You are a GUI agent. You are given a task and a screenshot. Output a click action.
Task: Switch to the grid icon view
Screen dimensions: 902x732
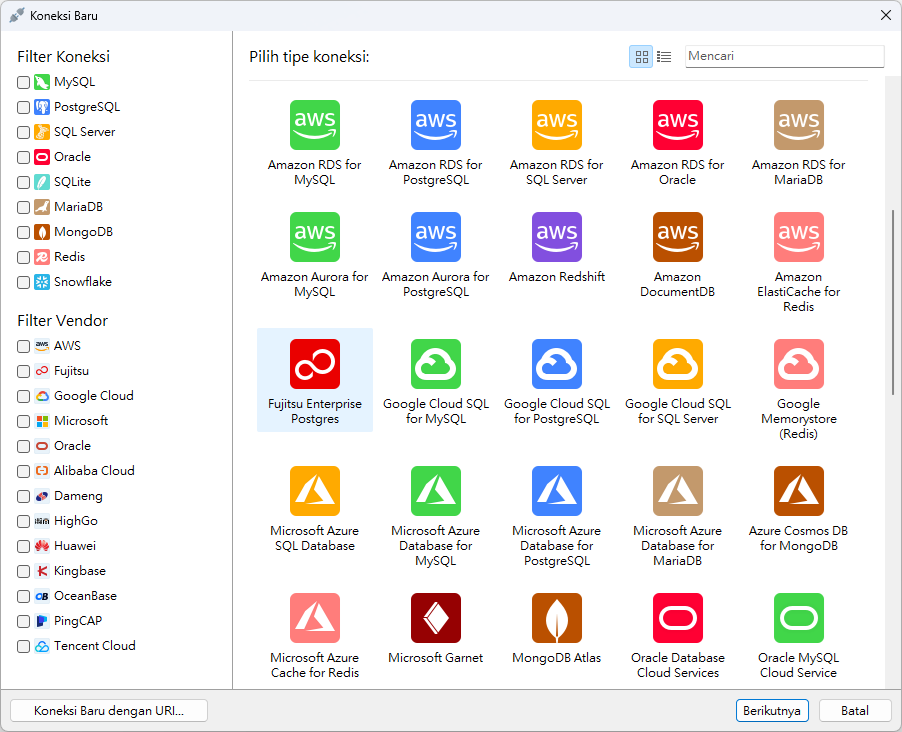pyautogui.click(x=641, y=57)
